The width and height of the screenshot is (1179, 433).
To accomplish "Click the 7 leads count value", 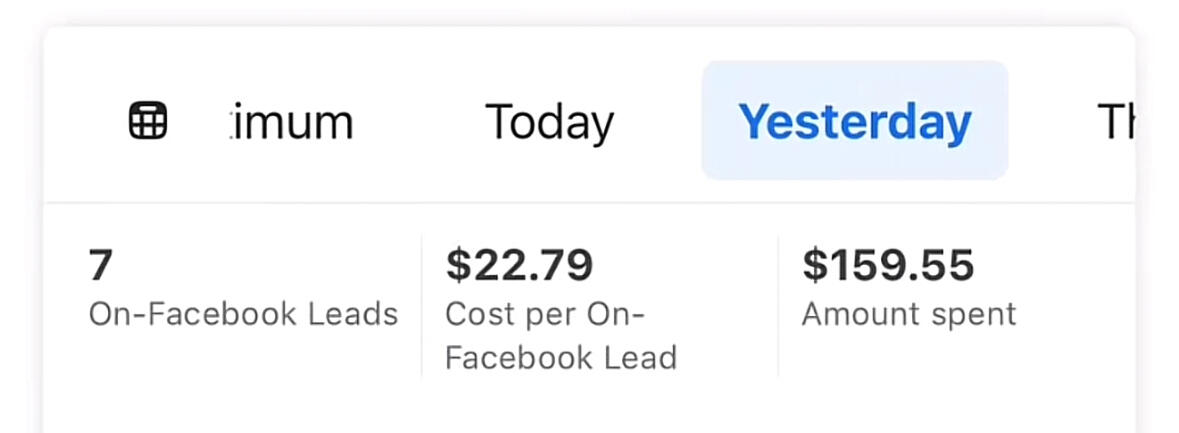I will click(x=100, y=265).
